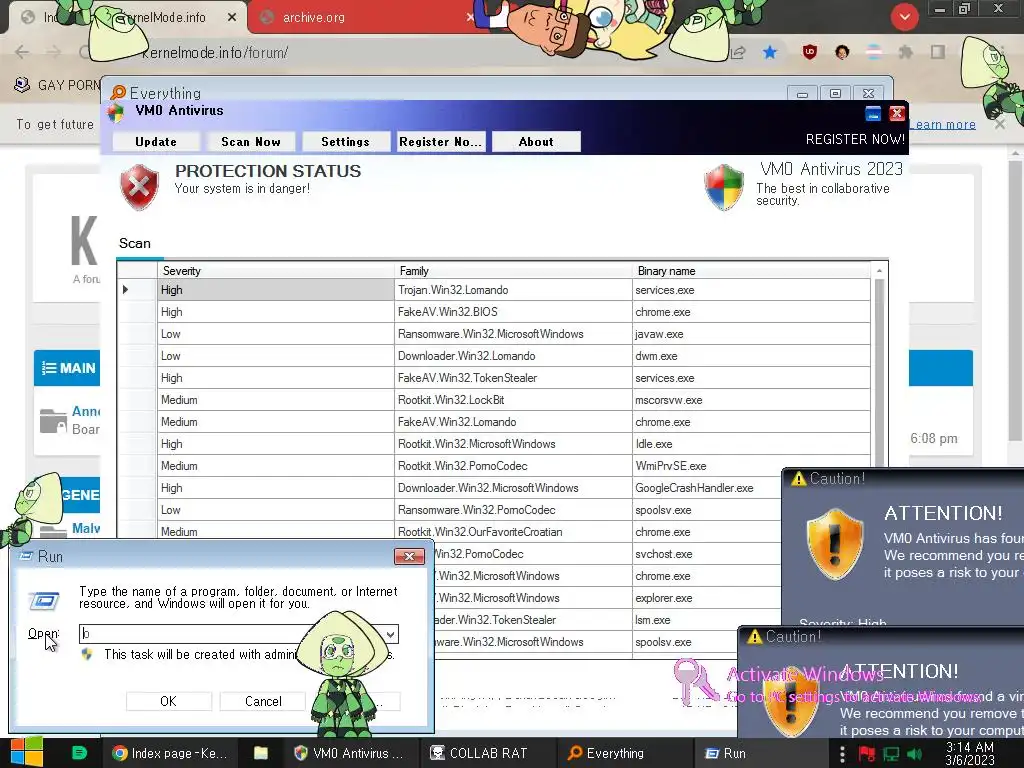
Task: Click the explorer.exe binary cell
Action: (707, 598)
